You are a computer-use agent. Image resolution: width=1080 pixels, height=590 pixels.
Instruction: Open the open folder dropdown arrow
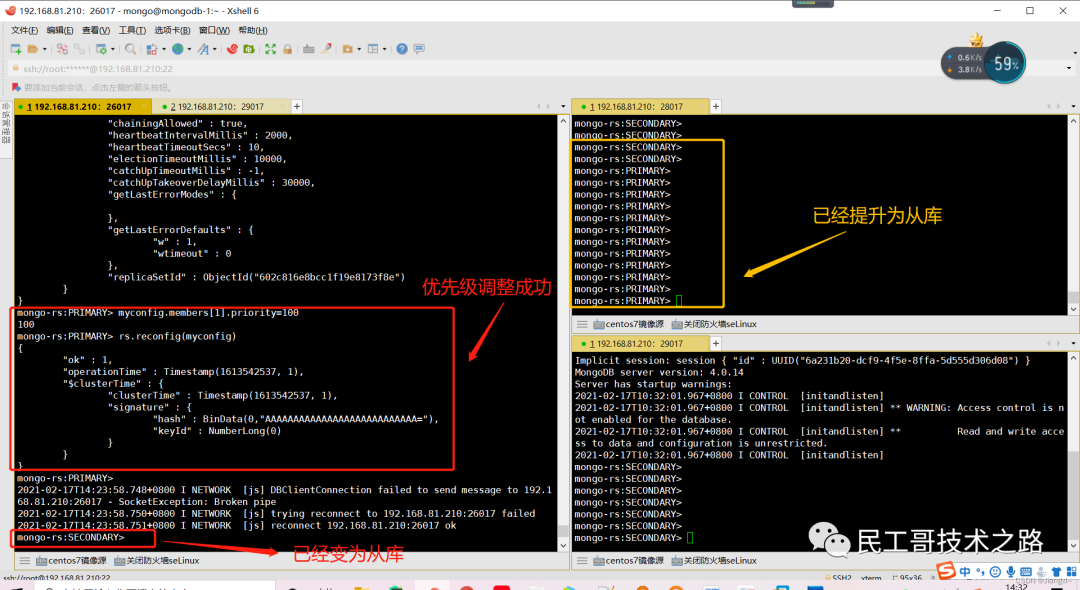[44, 48]
